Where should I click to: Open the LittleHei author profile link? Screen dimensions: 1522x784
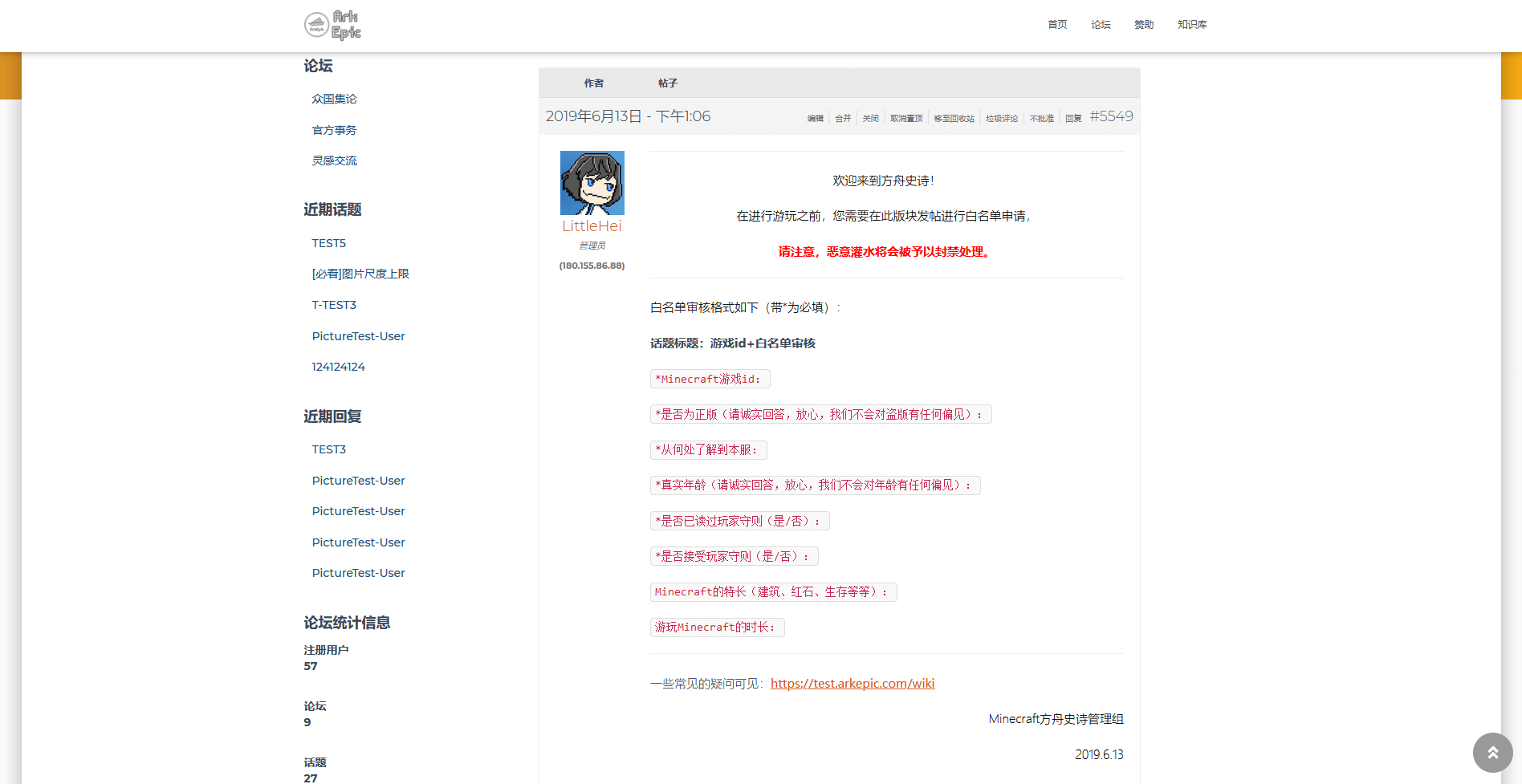(x=592, y=226)
